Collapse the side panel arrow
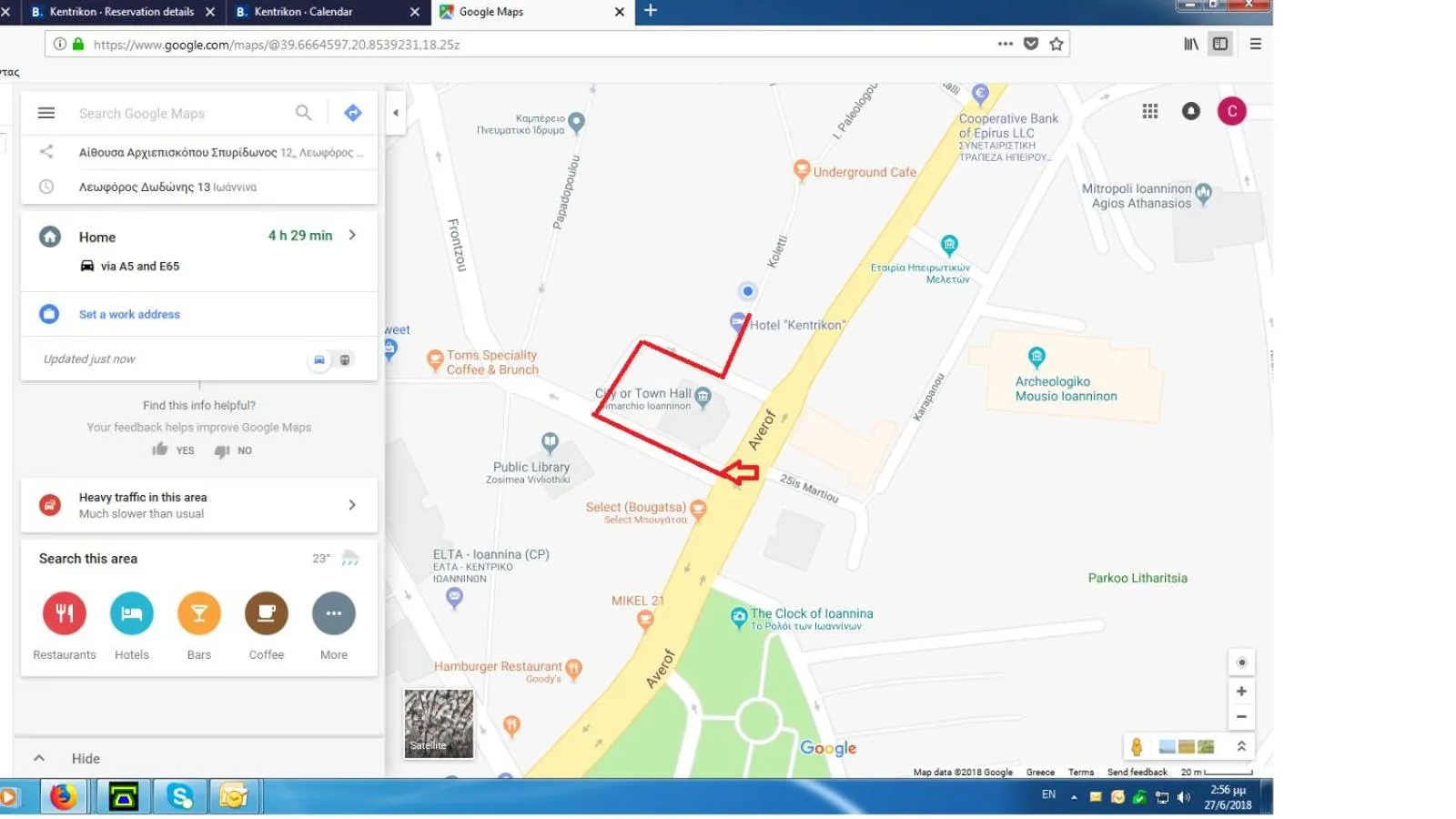1456x819 pixels. [396, 113]
